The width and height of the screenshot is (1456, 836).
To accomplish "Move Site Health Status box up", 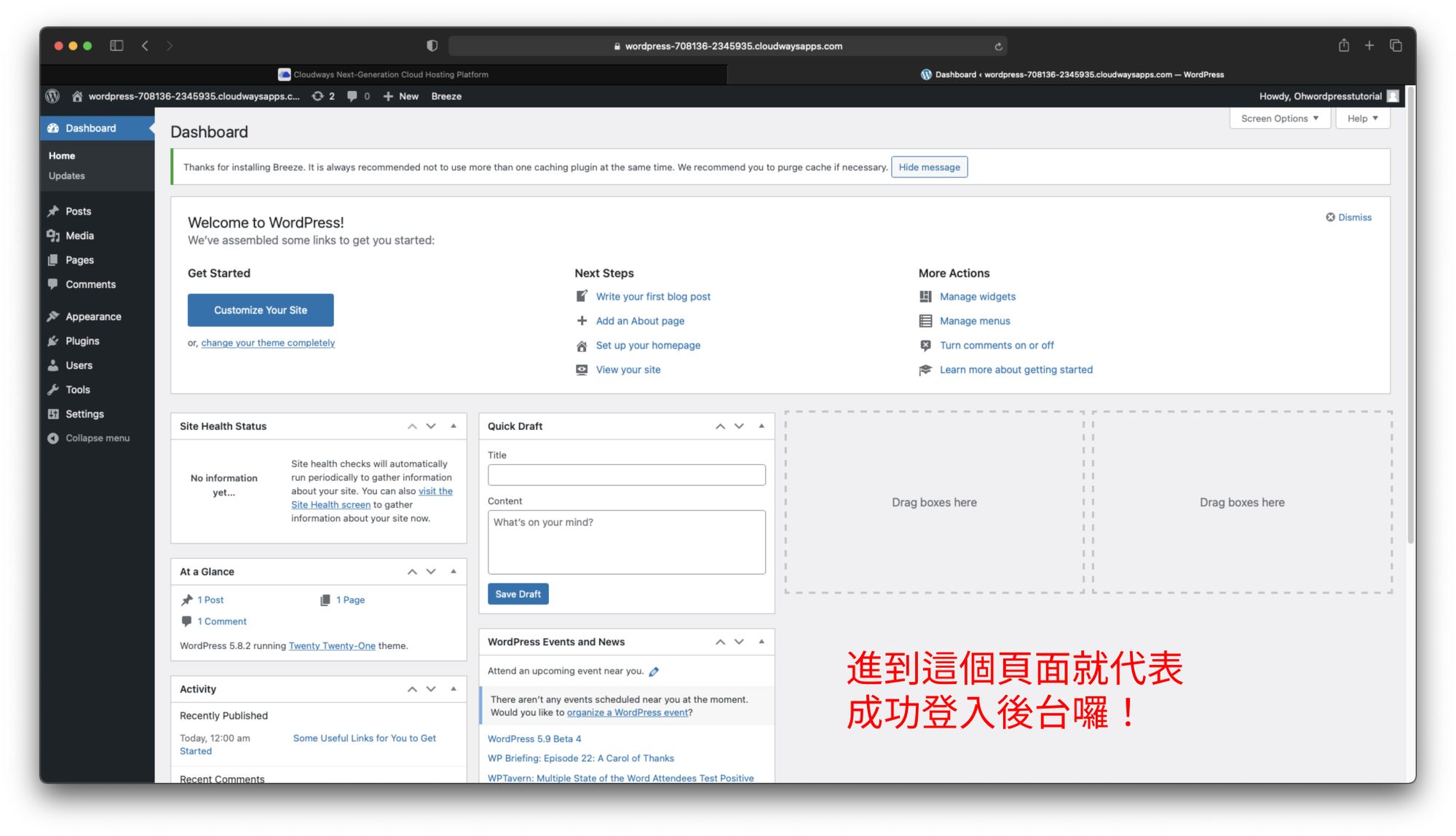I will pos(412,426).
